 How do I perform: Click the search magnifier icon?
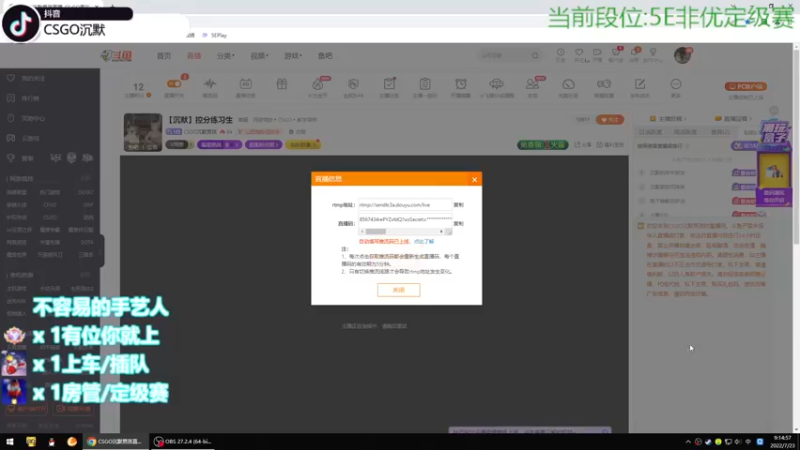point(535,55)
